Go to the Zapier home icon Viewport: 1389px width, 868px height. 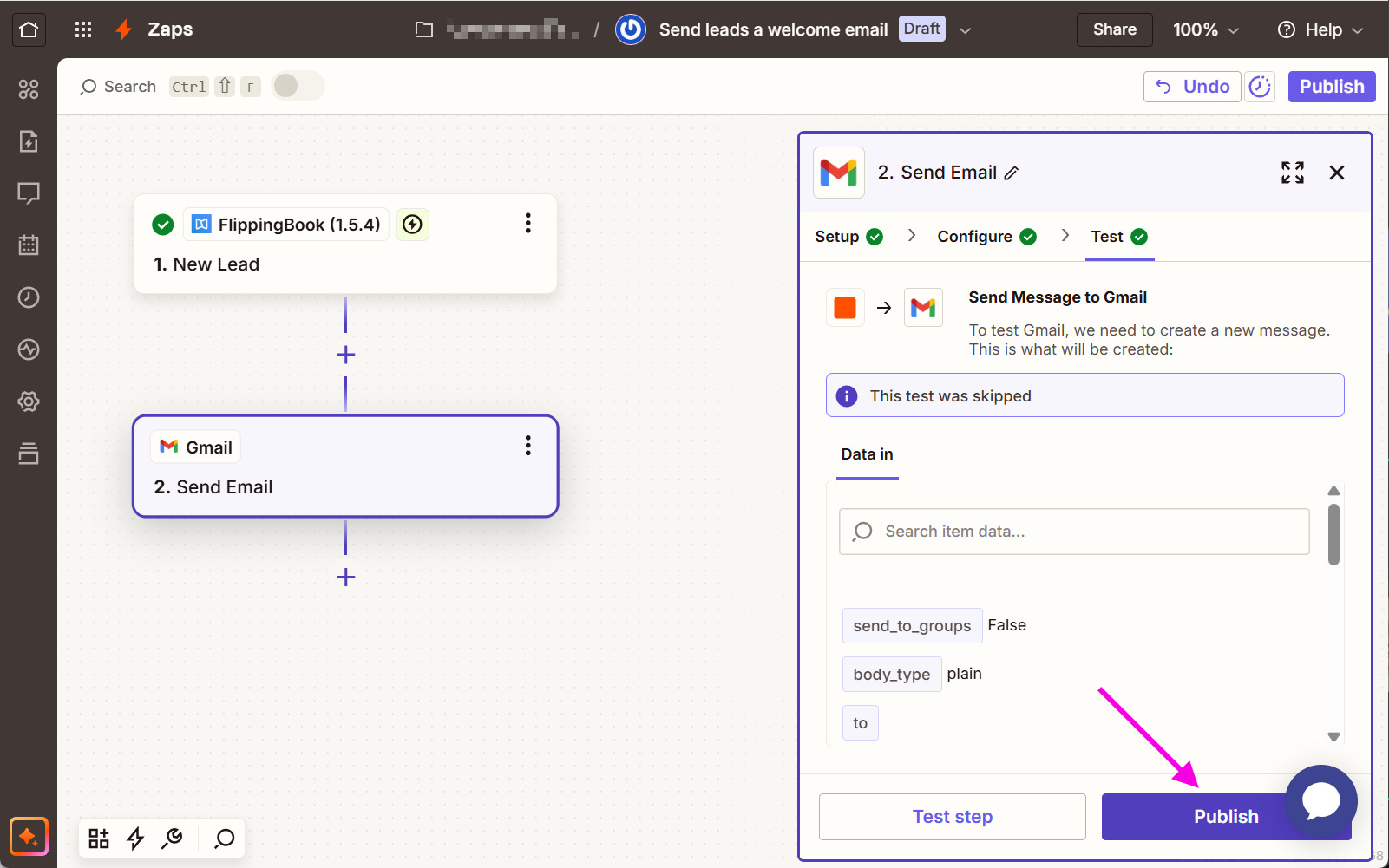[x=29, y=29]
